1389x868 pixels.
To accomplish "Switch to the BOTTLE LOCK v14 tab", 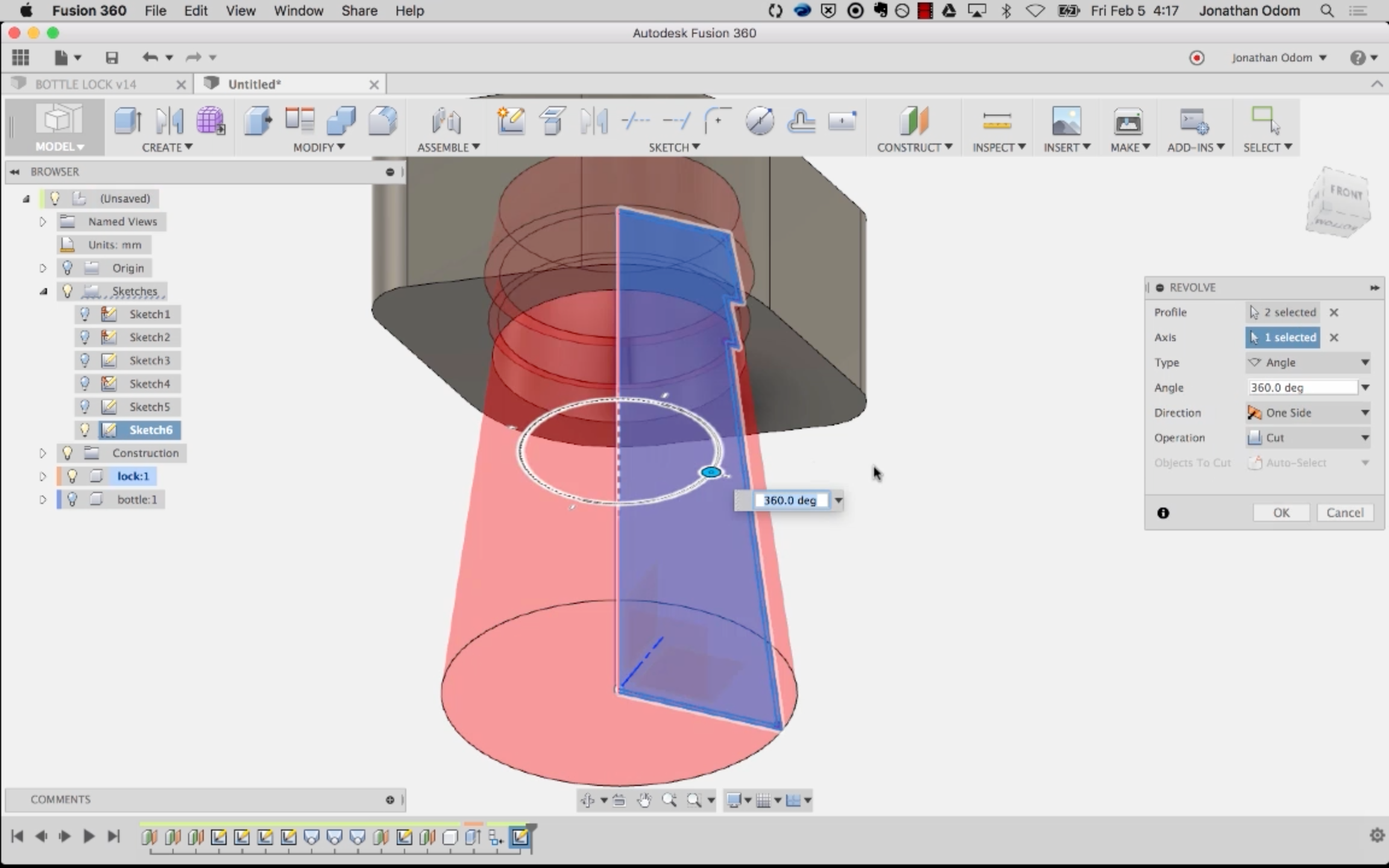I will click(x=86, y=84).
